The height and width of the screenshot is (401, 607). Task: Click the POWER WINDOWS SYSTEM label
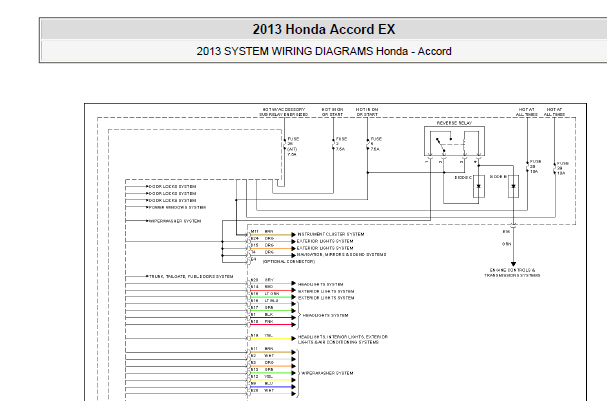coord(177,207)
